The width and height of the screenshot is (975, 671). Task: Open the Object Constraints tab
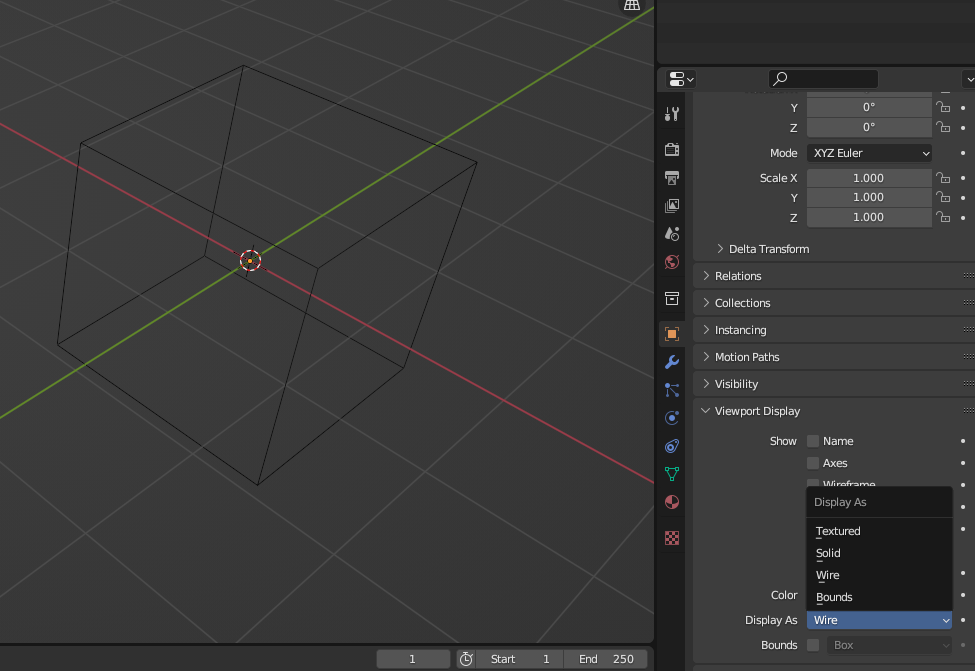click(x=672, y=446)
